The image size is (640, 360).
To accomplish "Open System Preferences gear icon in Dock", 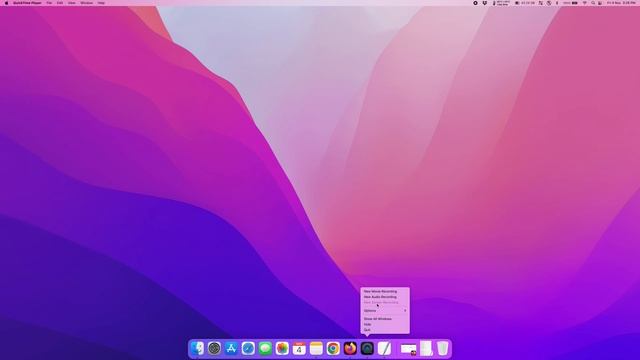I will [214, 348].
